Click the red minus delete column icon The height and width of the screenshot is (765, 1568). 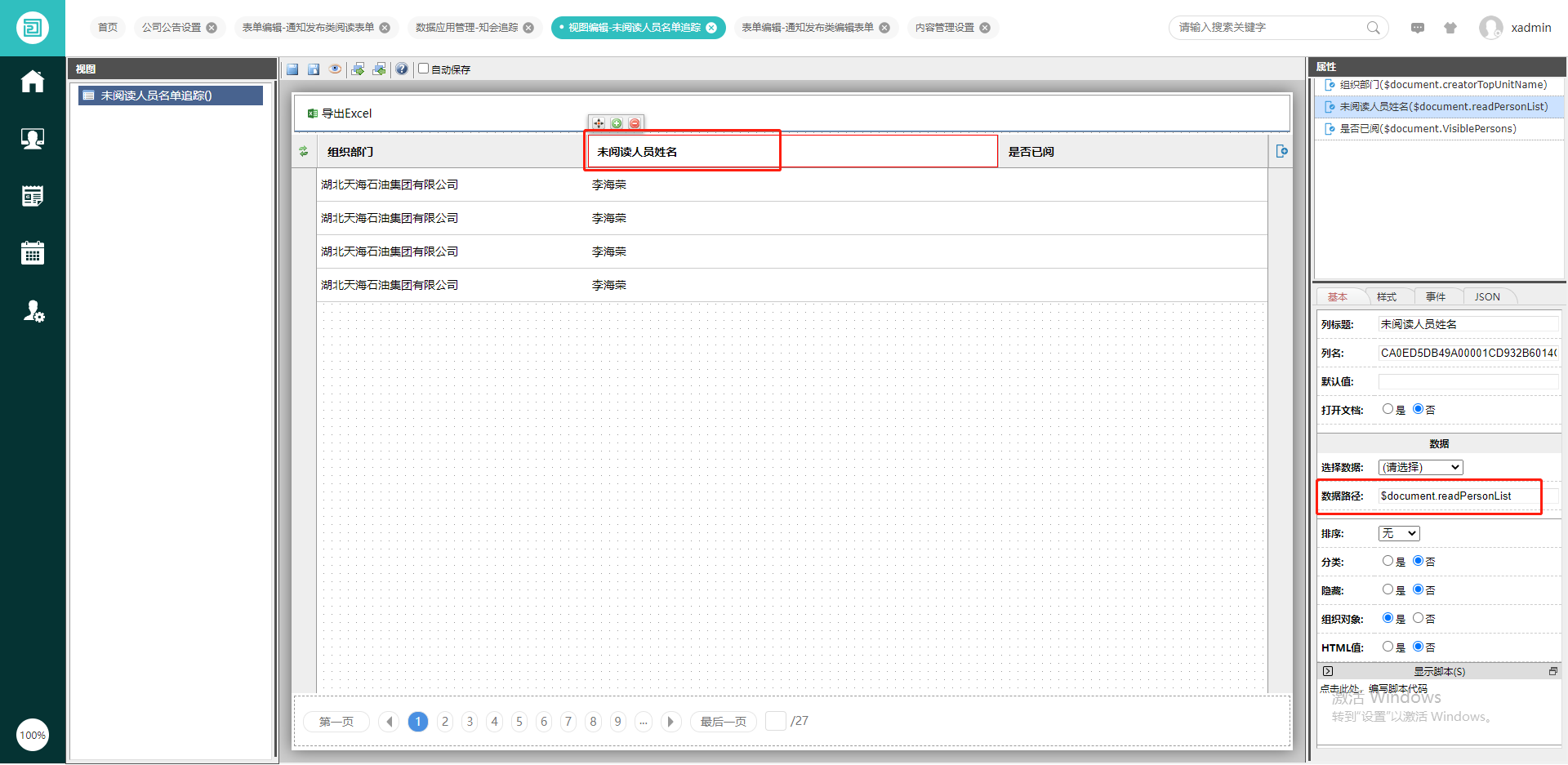coord(635,123)
